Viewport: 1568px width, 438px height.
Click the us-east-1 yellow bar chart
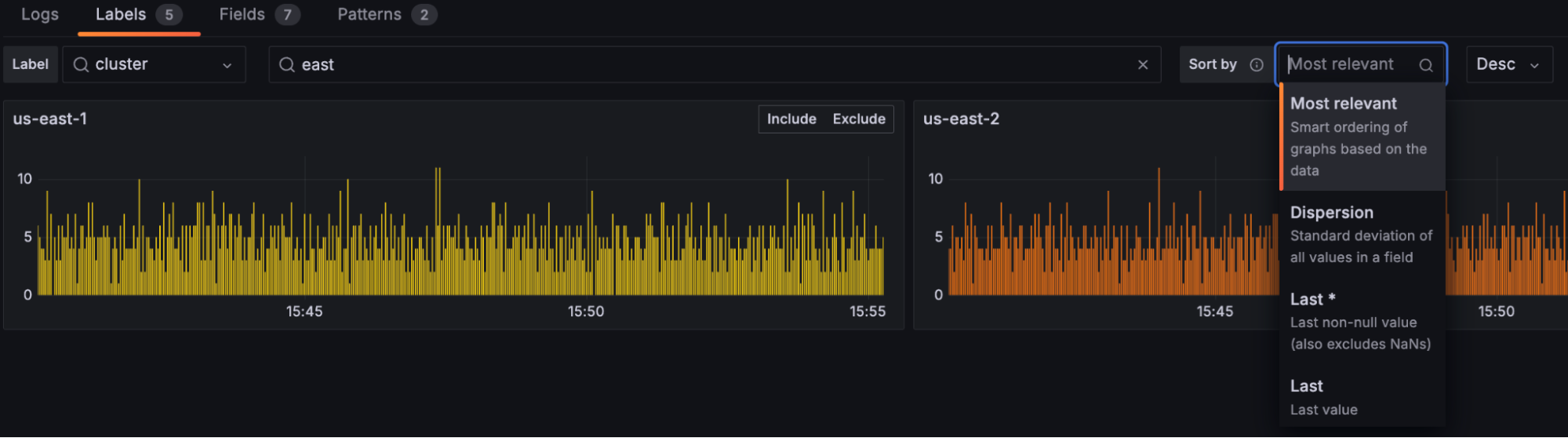coord(461,243)
